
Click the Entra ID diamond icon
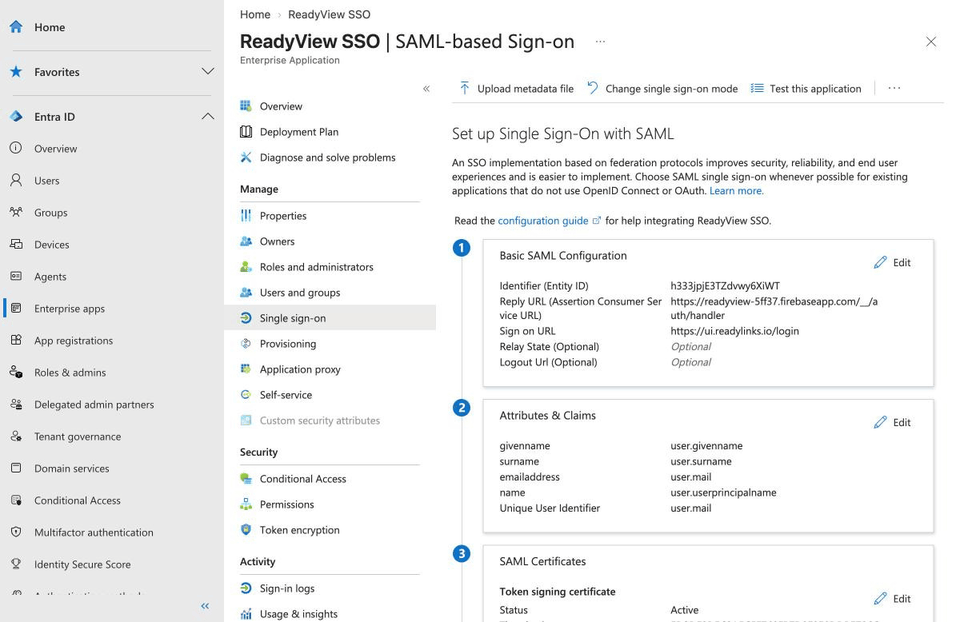17,116
